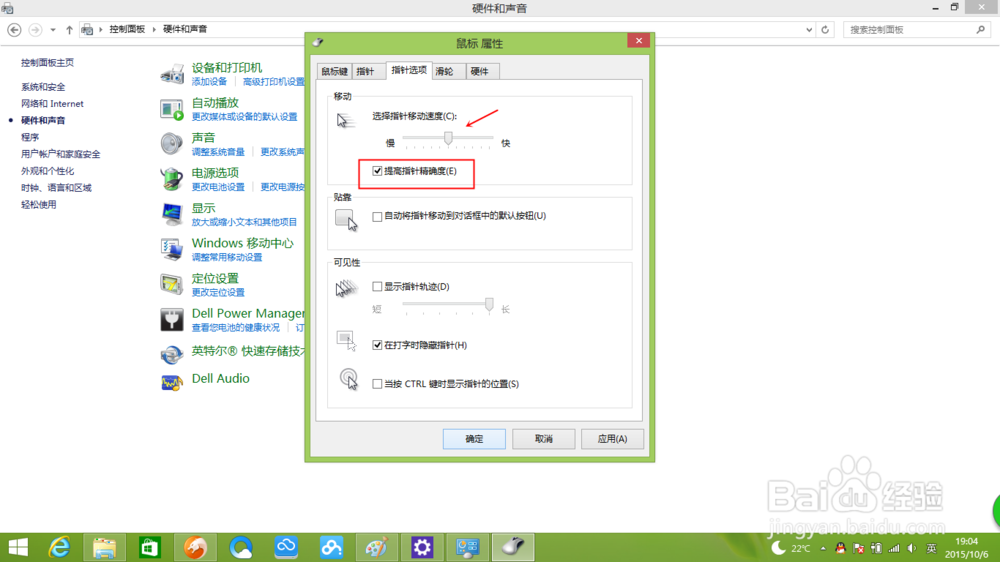Open the Start button on the taskbar
This screenshot has height=562, width=1000.
click(18, 547)
